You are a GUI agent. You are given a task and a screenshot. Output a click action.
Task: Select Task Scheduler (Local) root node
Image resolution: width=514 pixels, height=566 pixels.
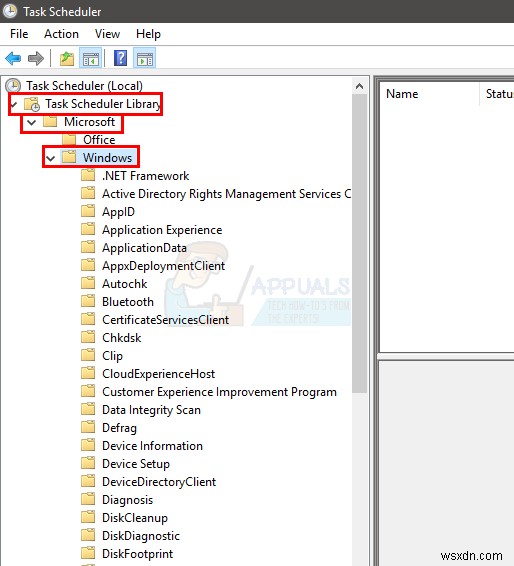point(84,86)
